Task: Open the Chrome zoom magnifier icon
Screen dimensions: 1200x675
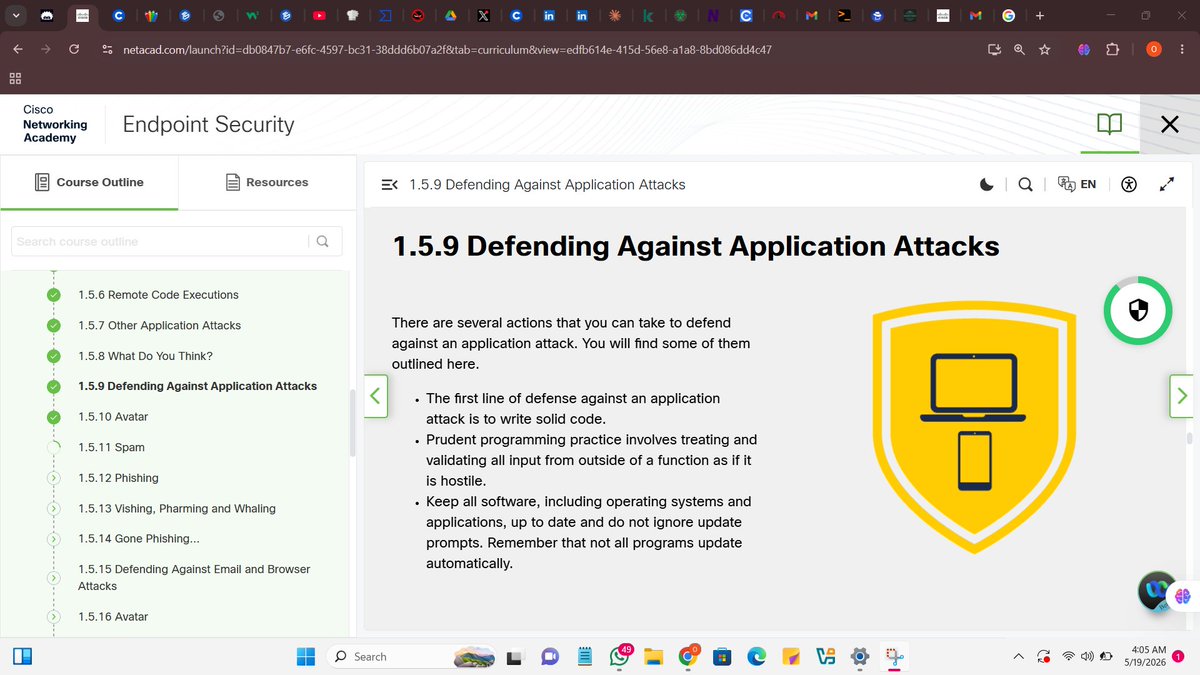Action: [x=1019, y=49]
